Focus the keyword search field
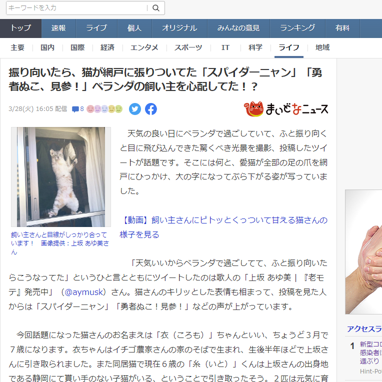Image resolution: width=382 pixels, height=382 pixels. coord(77,8)
